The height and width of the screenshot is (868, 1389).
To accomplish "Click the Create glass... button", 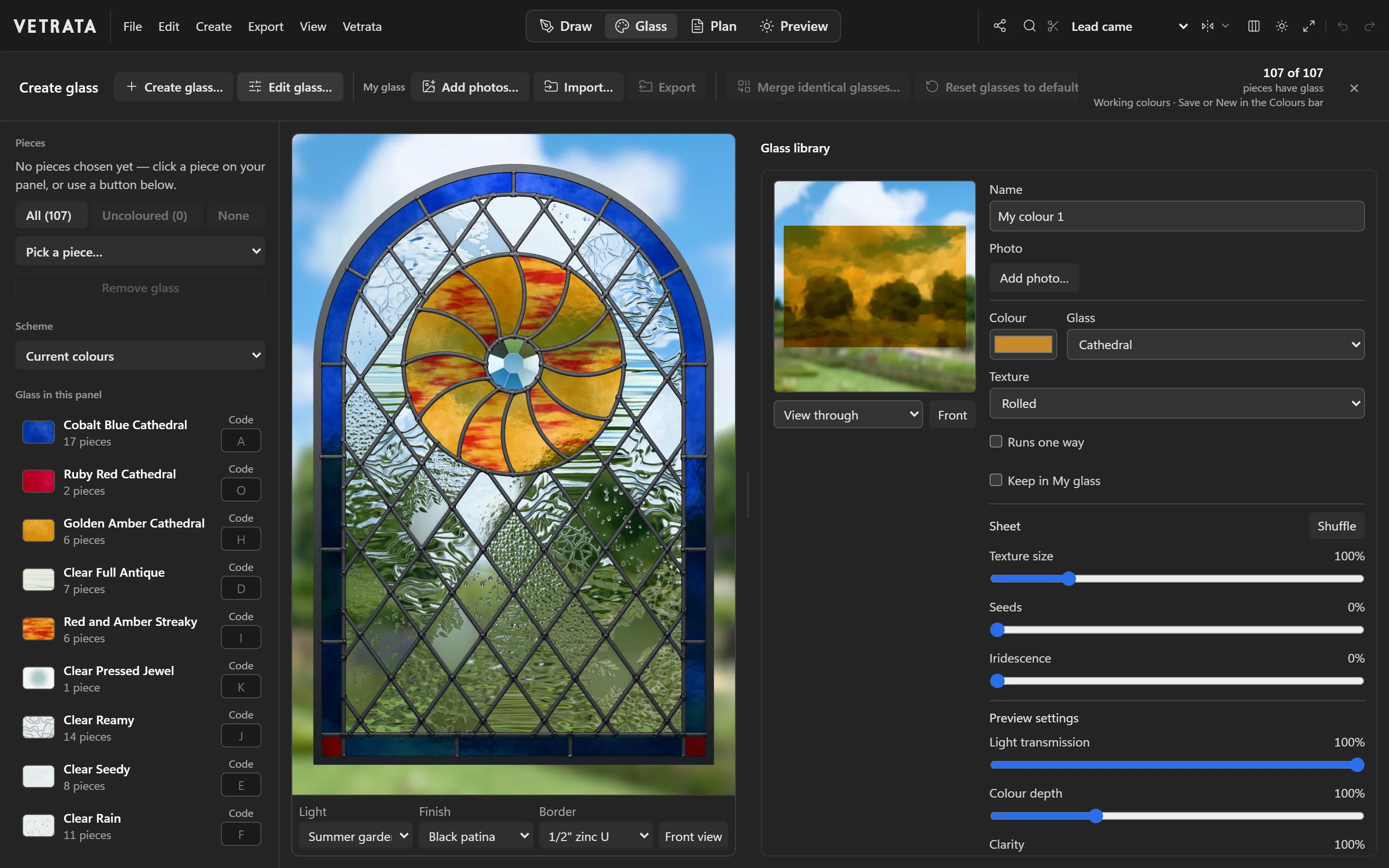I will click(x=174, y=87).
